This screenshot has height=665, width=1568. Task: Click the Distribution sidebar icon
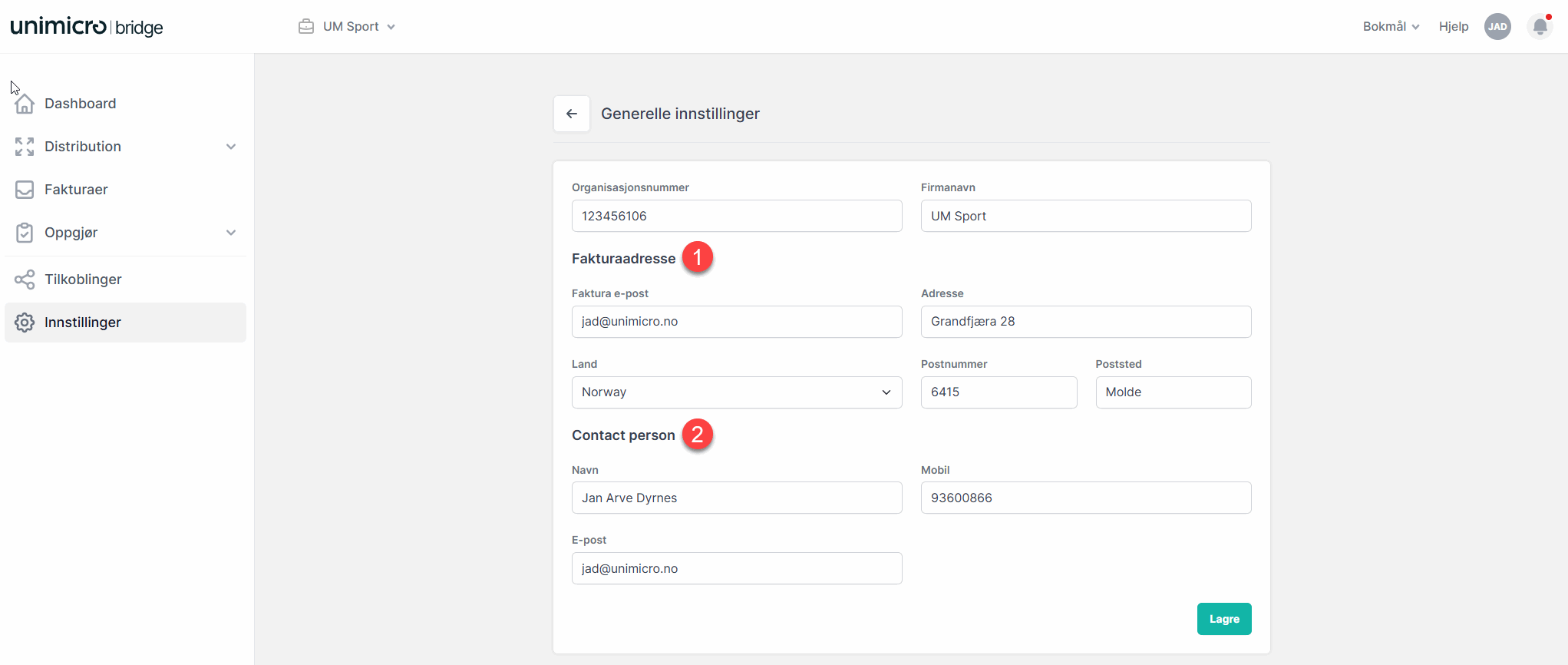(x=25, y=147)
